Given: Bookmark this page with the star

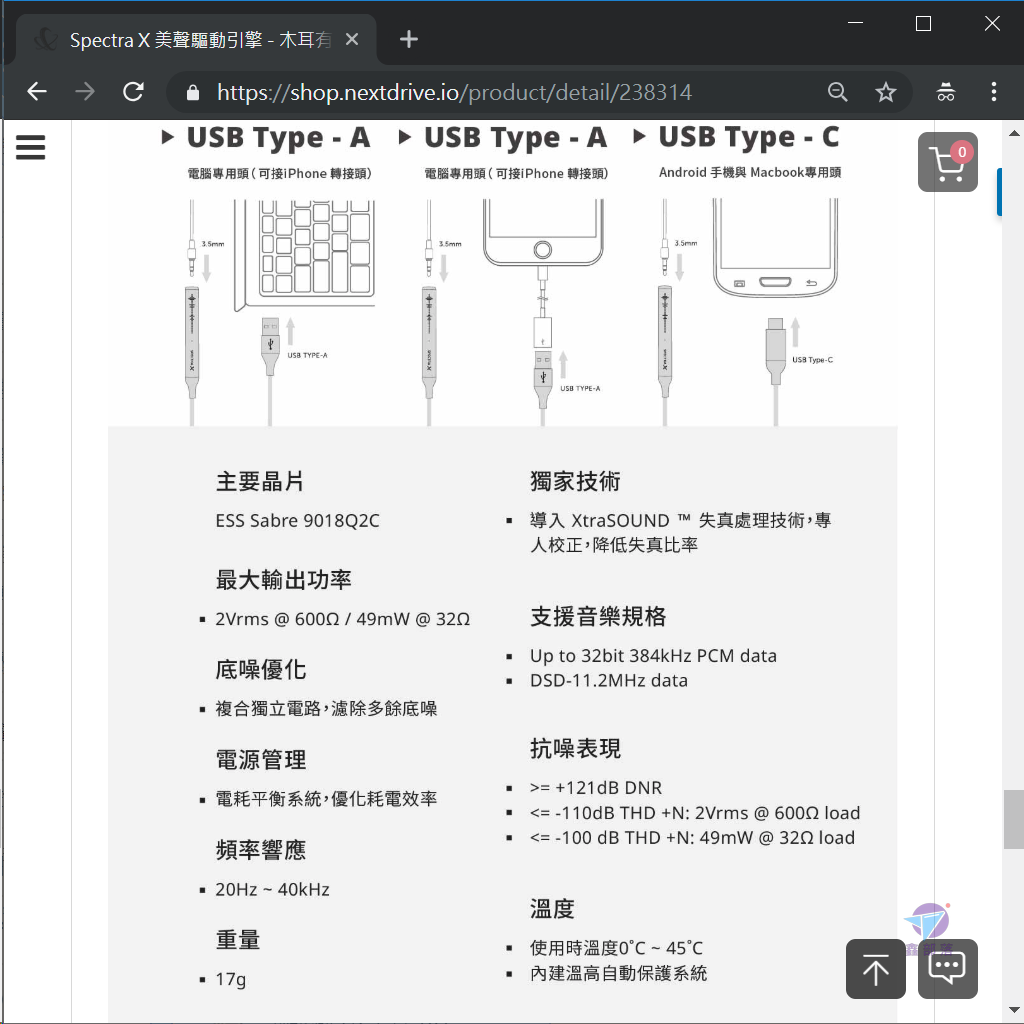Looking at the screenshot, I should [886, 92].
